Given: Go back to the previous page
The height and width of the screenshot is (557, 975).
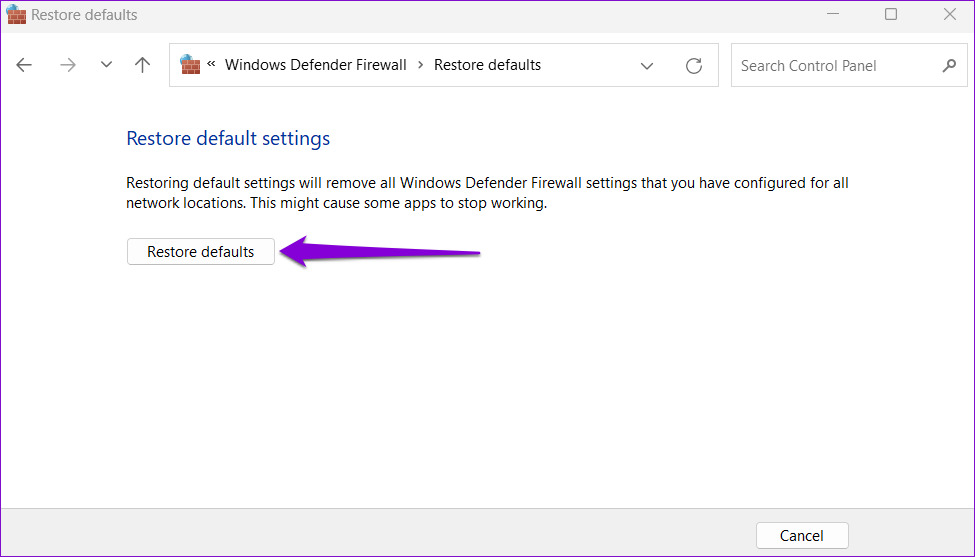Looking at the screenshot, I should 24,65.
